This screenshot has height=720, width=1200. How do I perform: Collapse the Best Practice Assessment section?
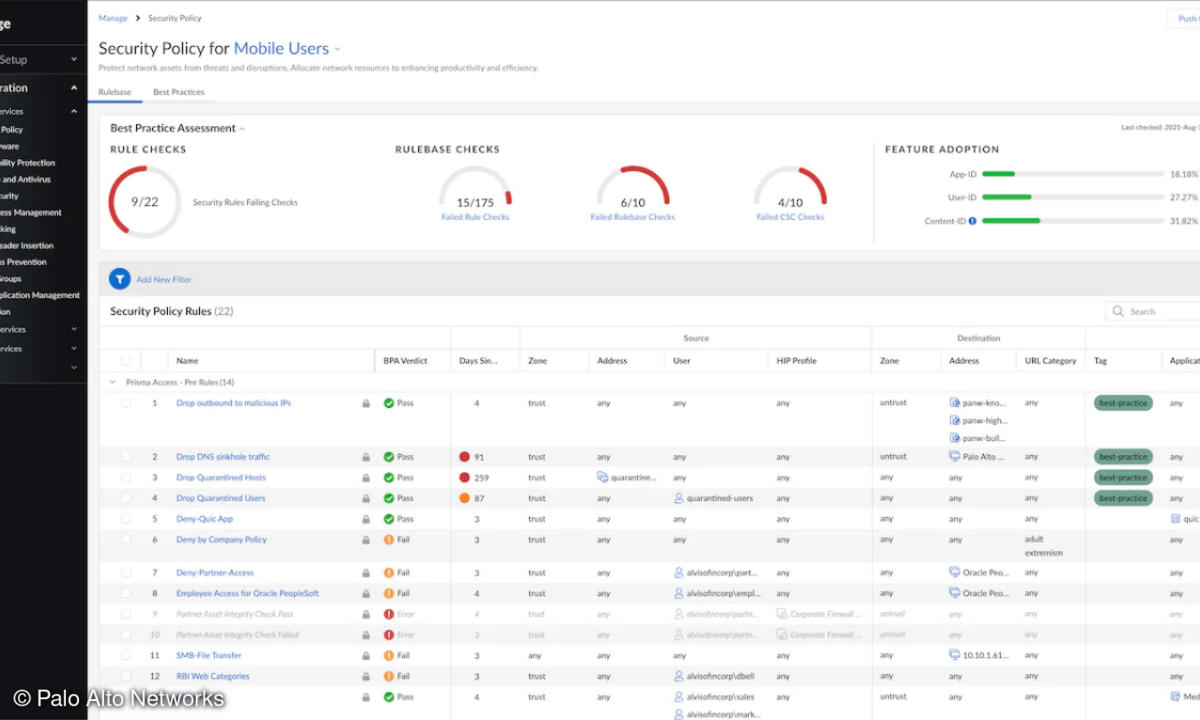(x=242, y=129)
